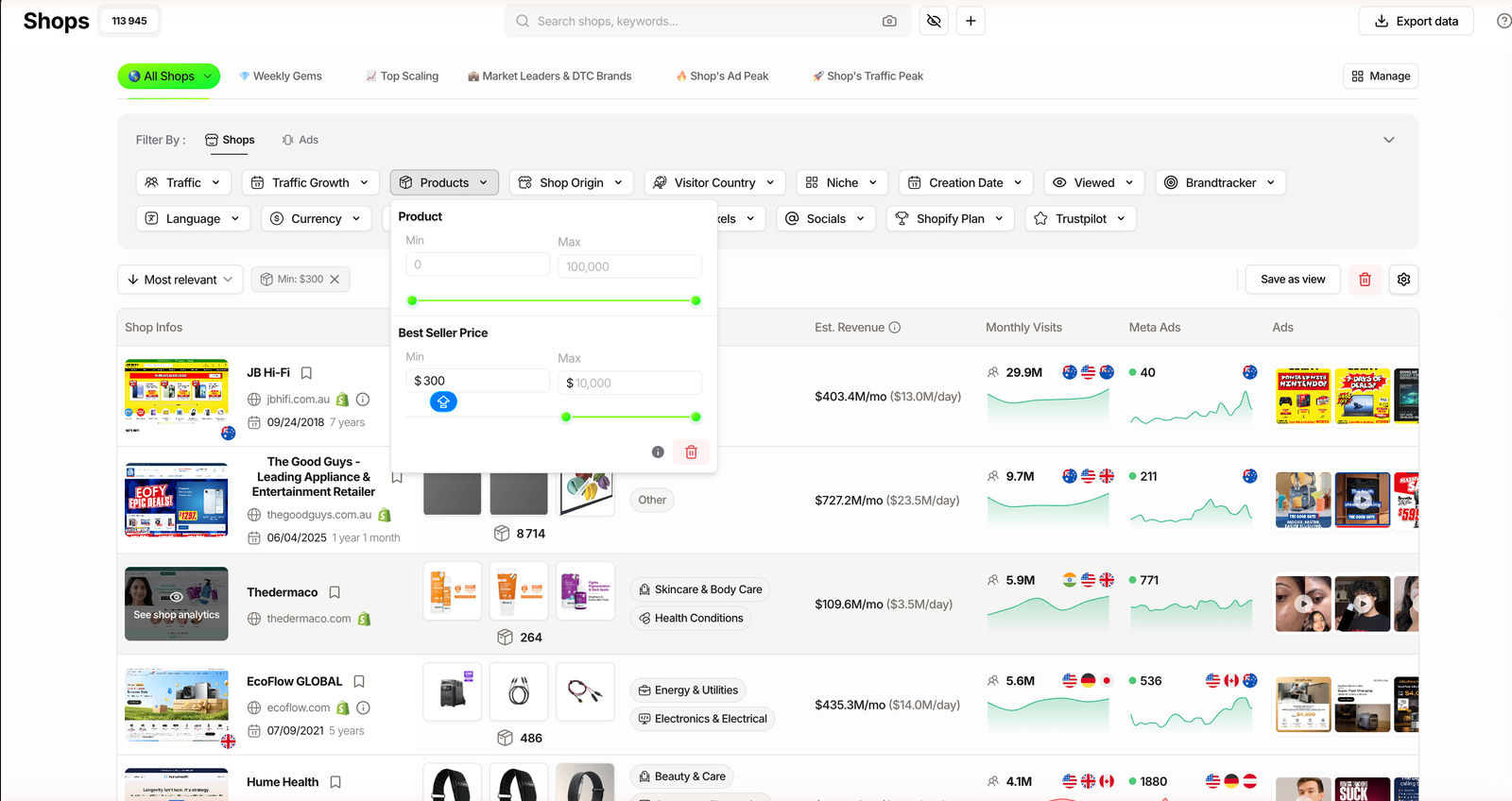Viewport: 1512px width, 801px height.
Task: Click the blue upgrade badge under $300
Action: [443, 402]
